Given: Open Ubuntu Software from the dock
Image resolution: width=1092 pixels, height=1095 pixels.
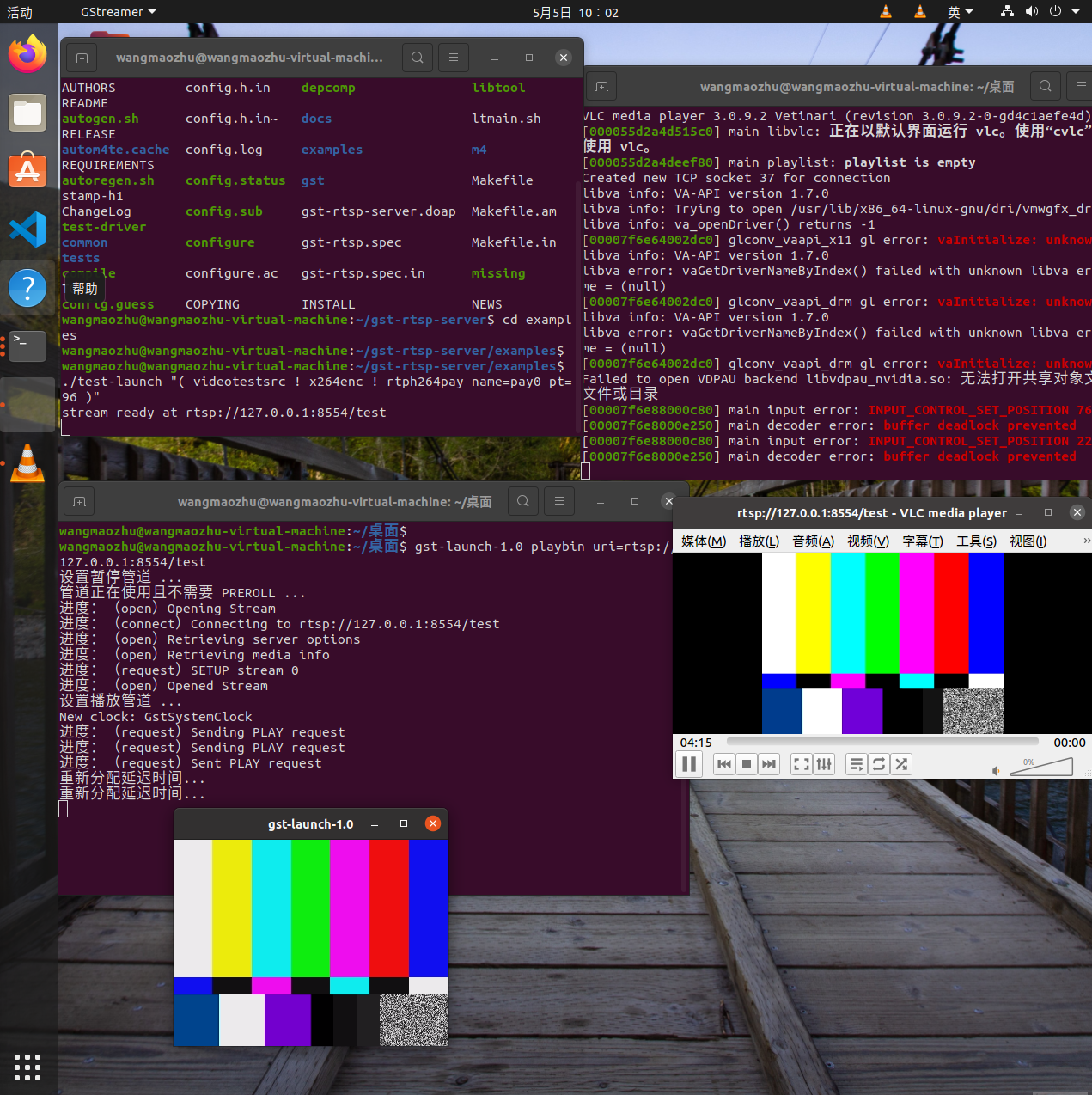Looking at the screenshot, I should [x=27, y=170].
